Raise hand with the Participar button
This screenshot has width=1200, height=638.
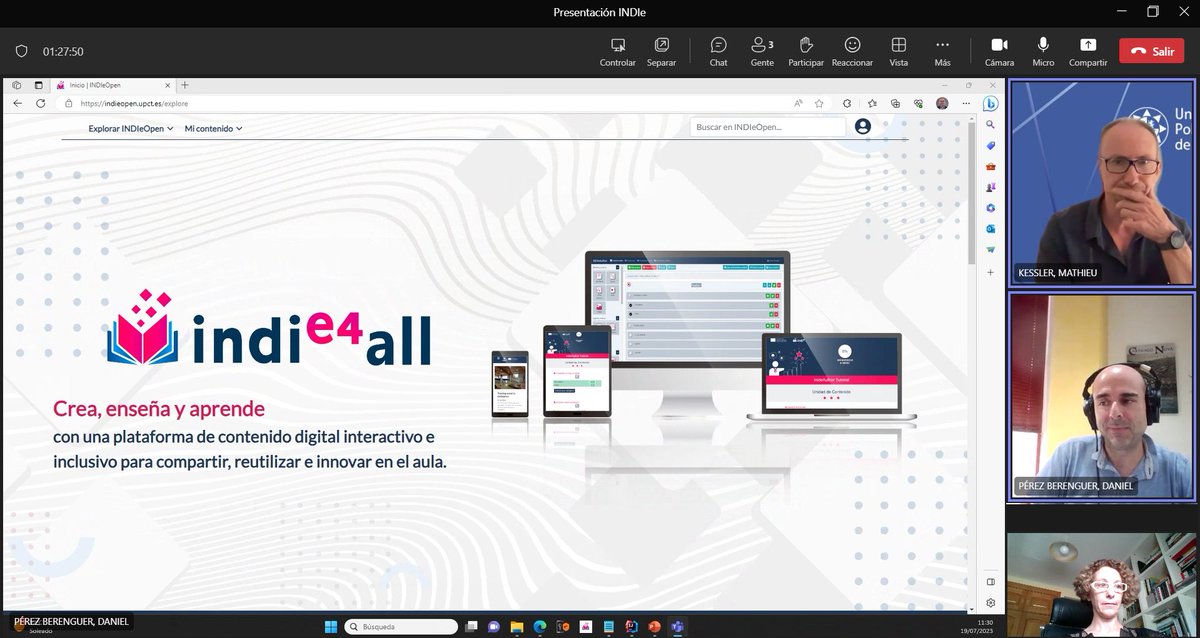point(806,51)
